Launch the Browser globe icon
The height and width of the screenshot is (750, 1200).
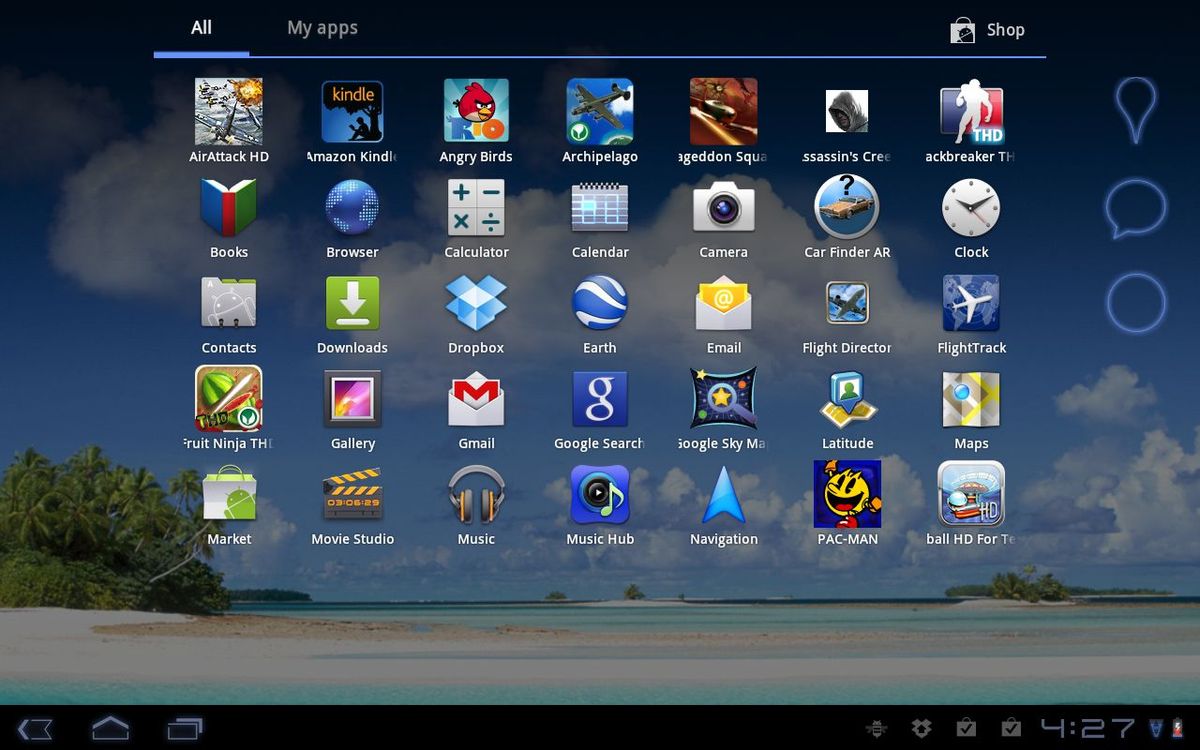(352, 207)
